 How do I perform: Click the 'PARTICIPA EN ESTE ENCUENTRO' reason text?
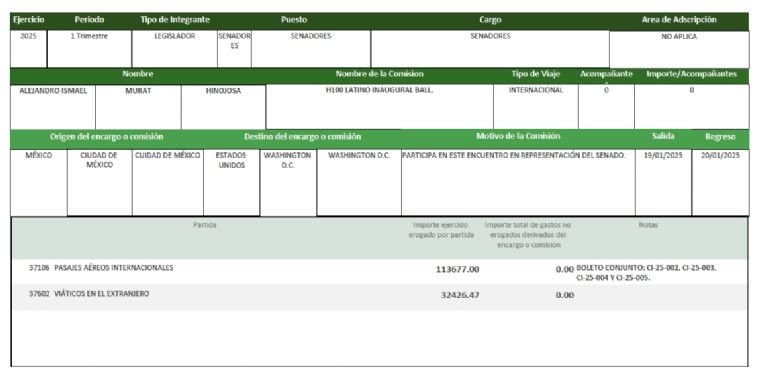pyautogui.click(x=513, y=155)
